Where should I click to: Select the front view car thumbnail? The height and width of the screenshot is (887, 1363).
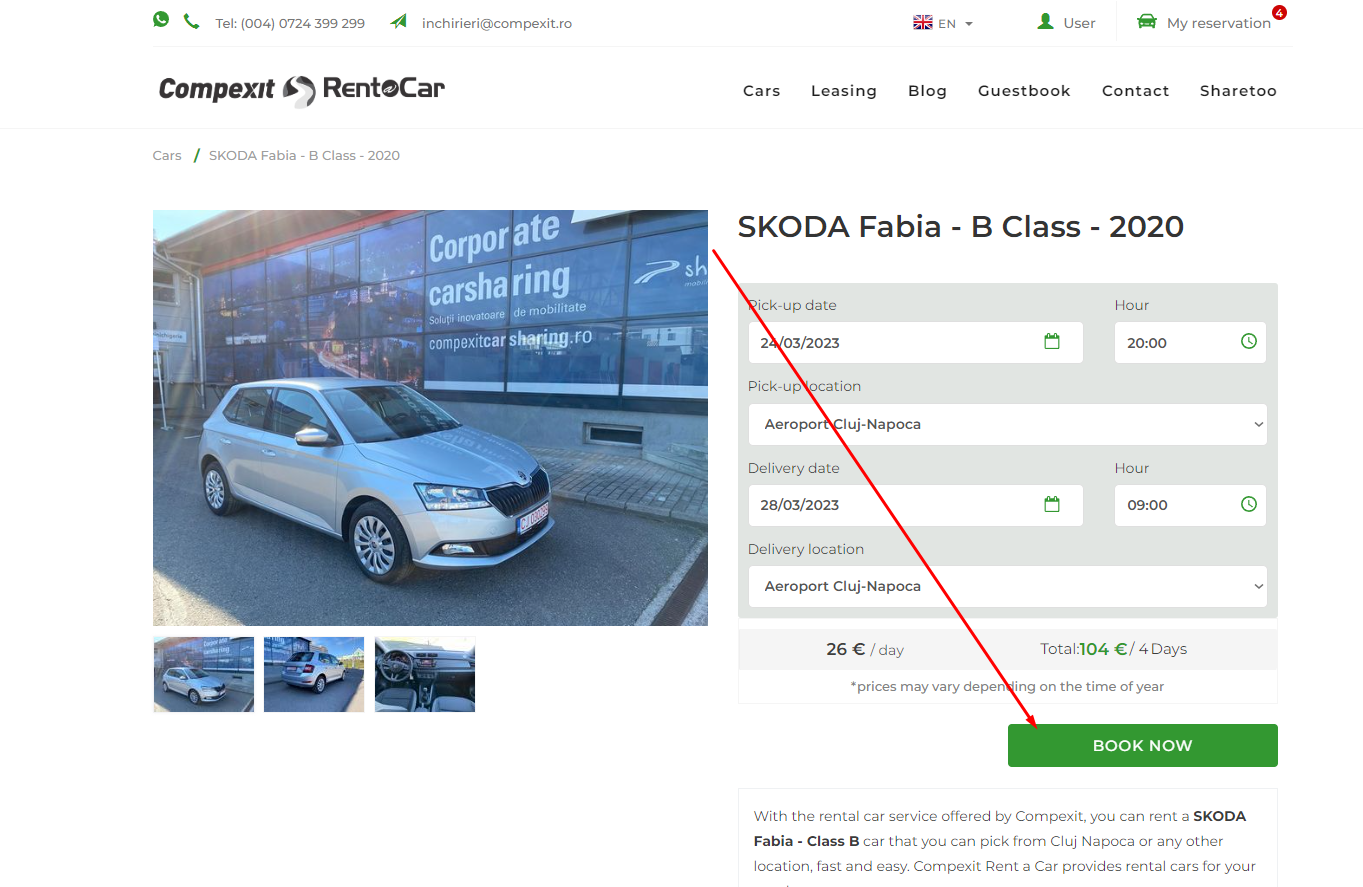(x=203, y=674)
